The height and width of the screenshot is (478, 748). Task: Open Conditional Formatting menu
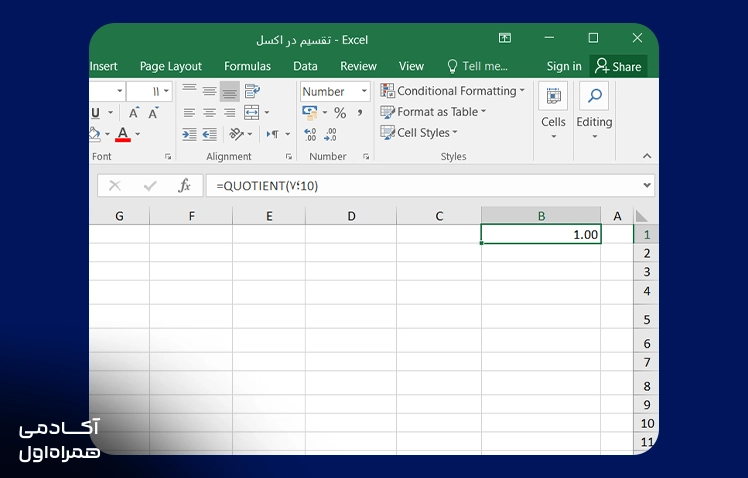pyautogui.click(x=453, y=91)
